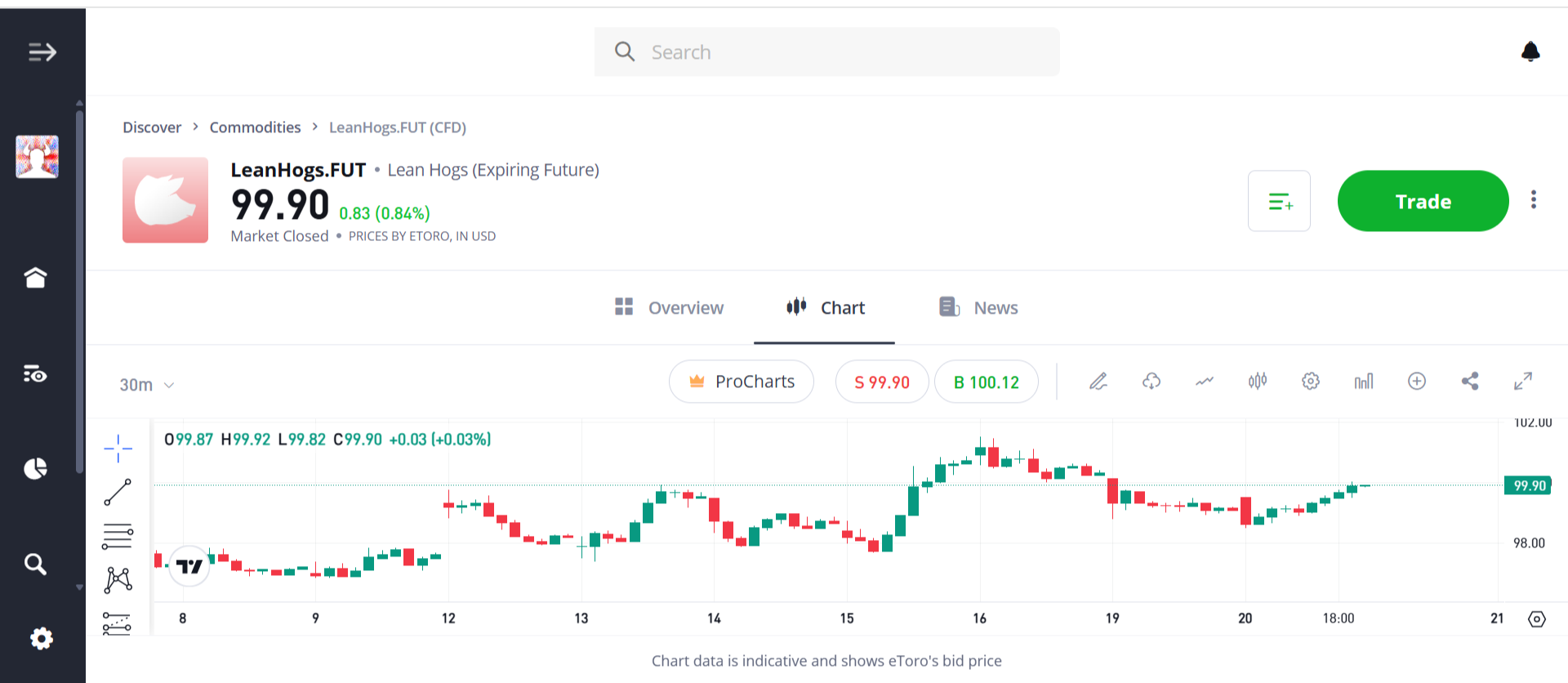The width and height of the screenshot is (1568, 683).
Task: Select the draw pencil tool icon
Action: click(x=1098, y=381)
